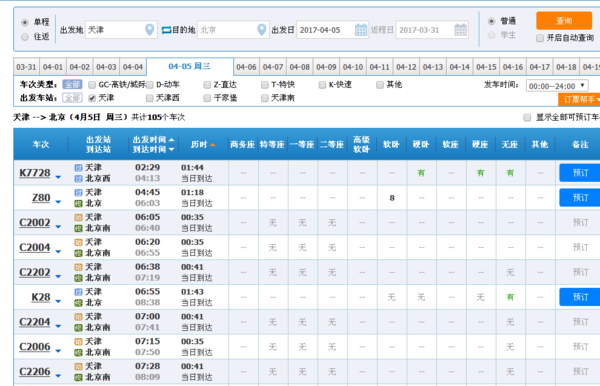Check the 天津西 departure station checkbox
This screenshot has width=600, height=386.
pos(150,98)
